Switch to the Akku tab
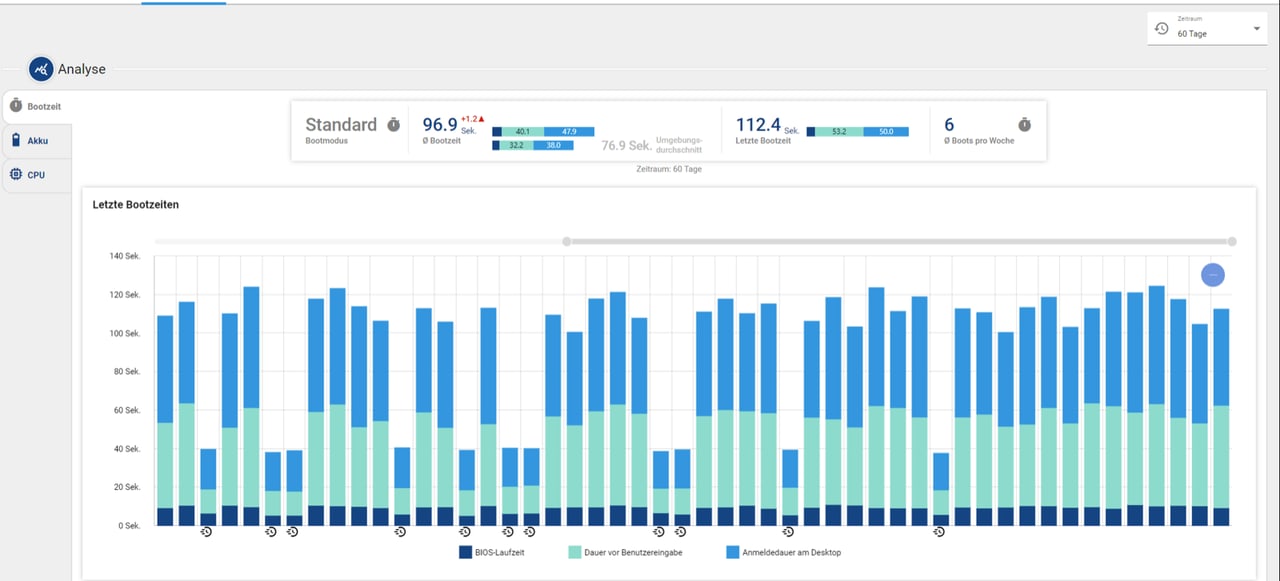1280x581 pixels. click(x=38, y=140)
